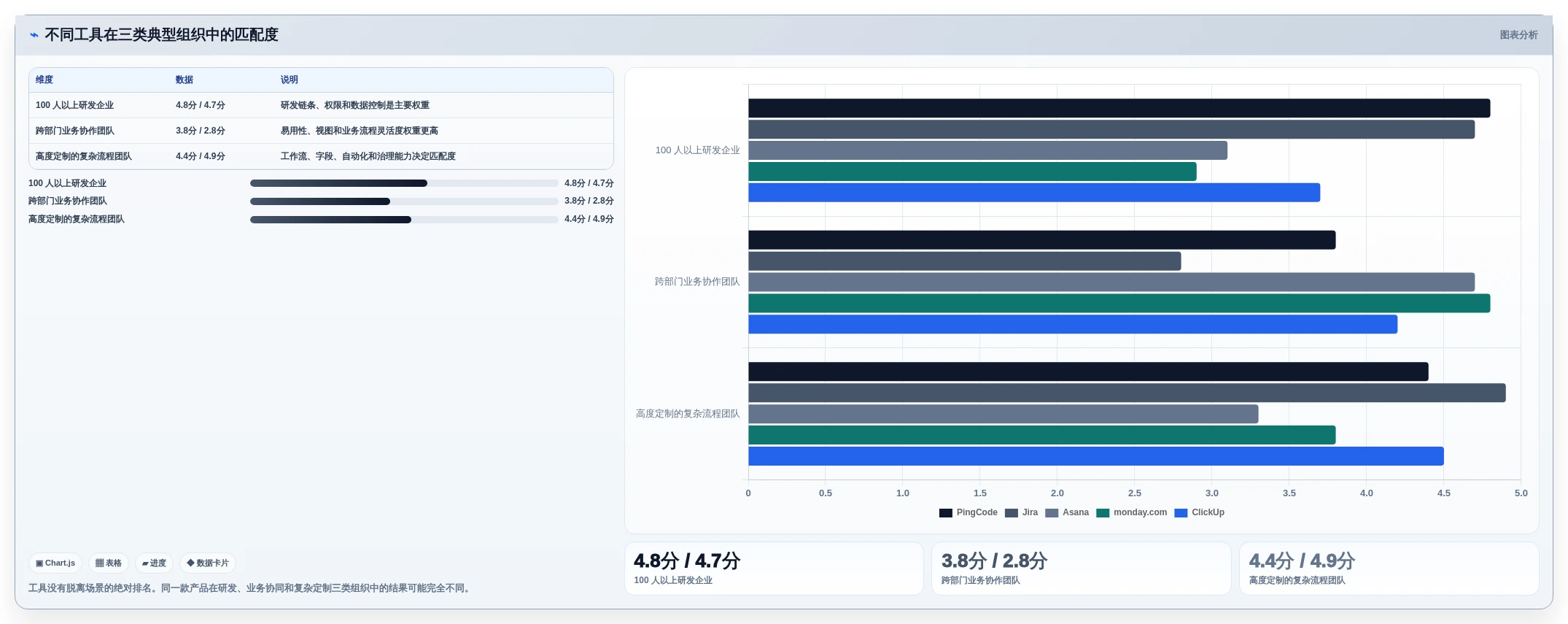Select the table cell 4.8分 / 4.7分
Image resolution: width=1568 pixels, height=624 pixels.
(x=201, y=105)
